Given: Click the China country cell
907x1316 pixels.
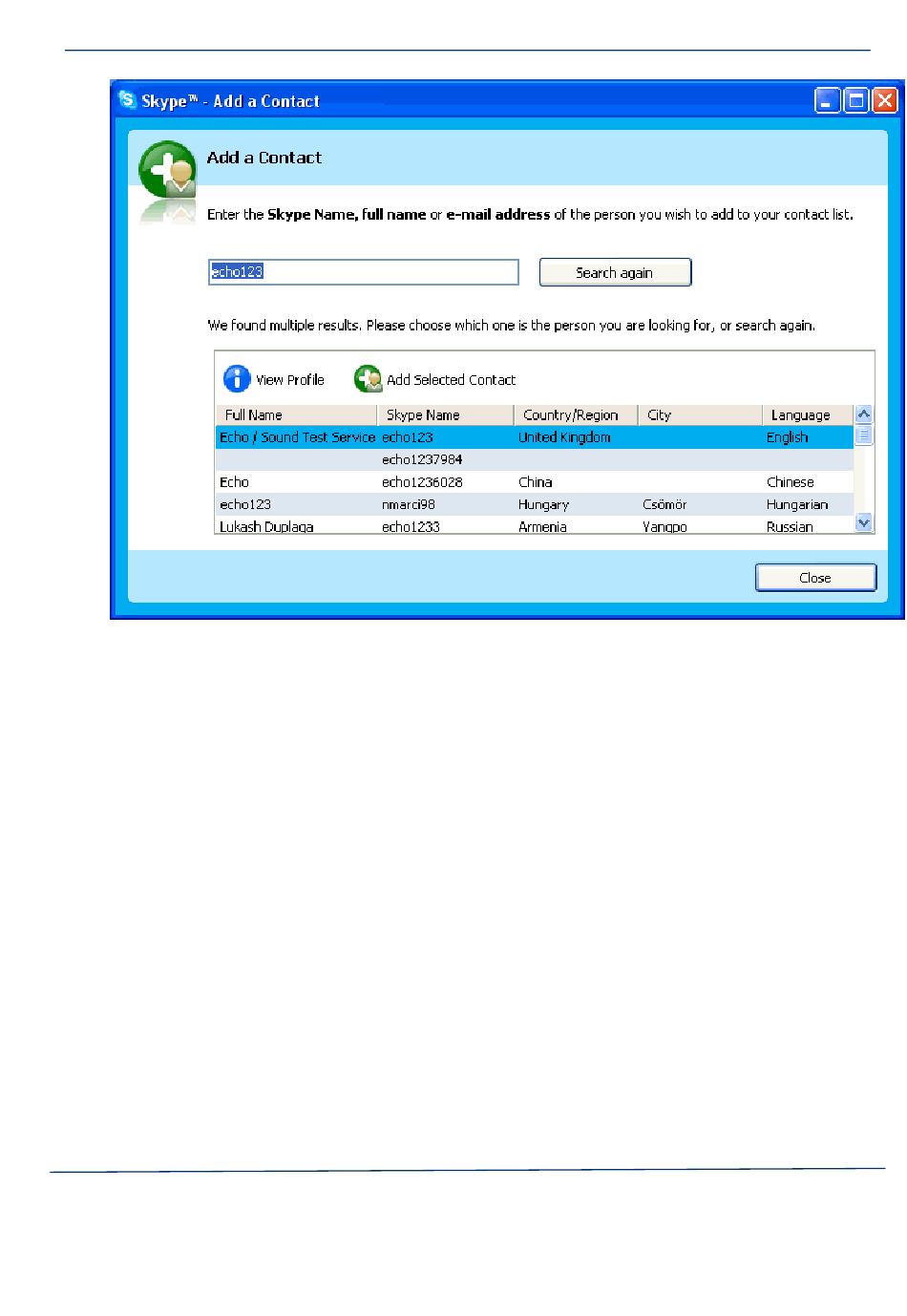Looking at the screenshot, I should coord(536,482).
